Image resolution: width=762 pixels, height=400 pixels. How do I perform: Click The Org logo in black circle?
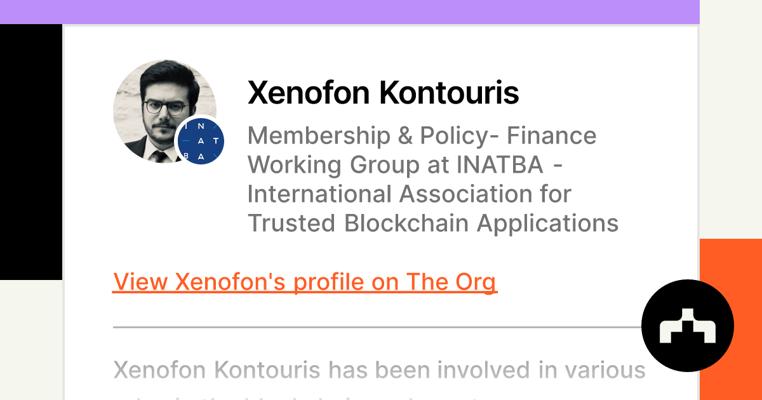coord(687,326)
